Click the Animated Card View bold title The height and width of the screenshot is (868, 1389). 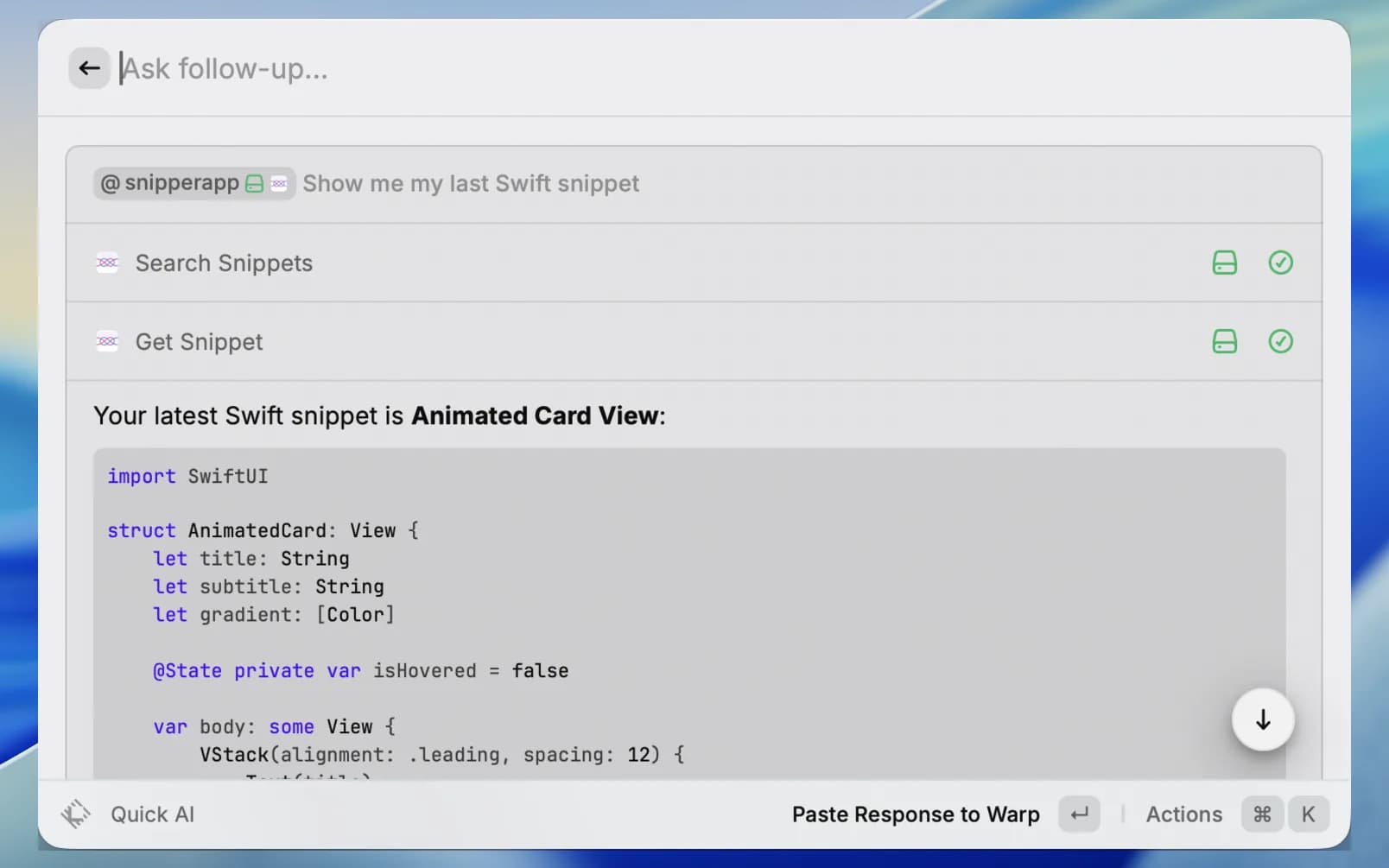point(535,415)
